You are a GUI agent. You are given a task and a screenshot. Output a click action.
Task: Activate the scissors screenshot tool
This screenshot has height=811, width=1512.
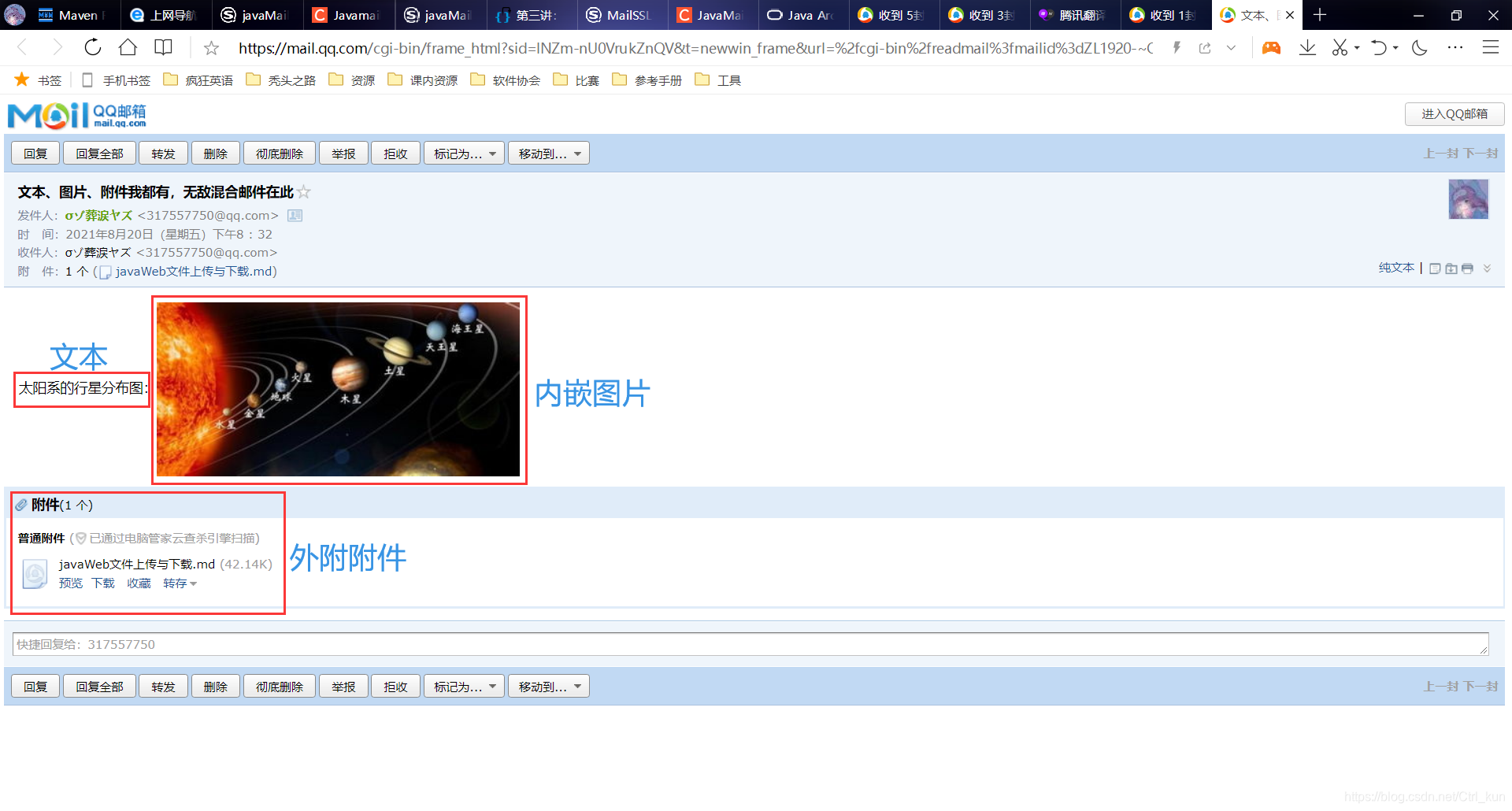point(1340,48)
